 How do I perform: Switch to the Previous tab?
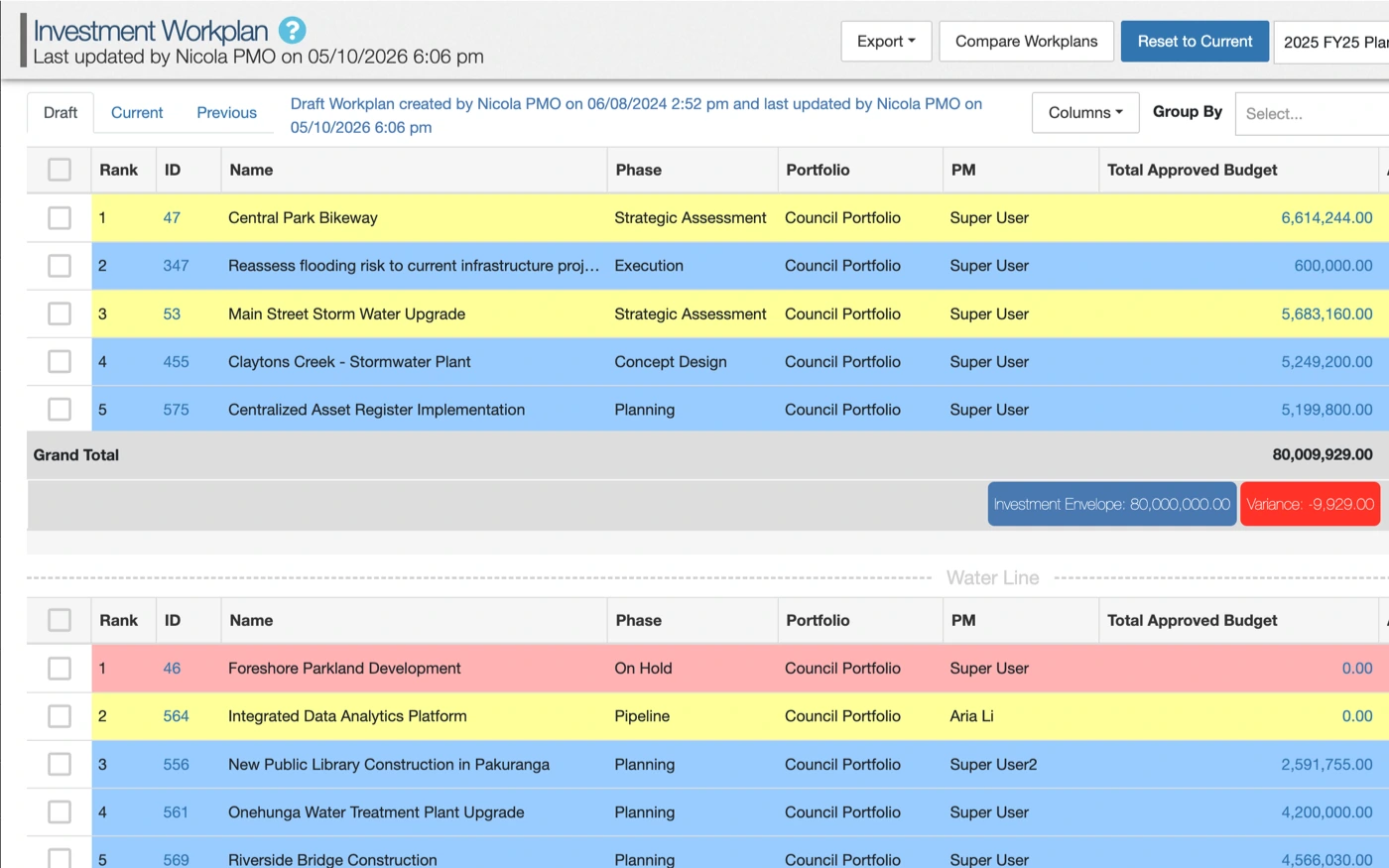pyautogui.click(x=226, y=112)
